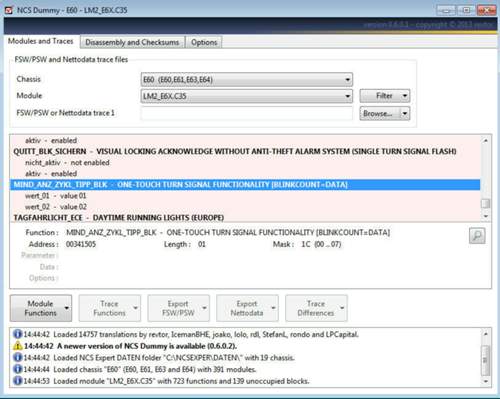Select 'nicht_aktiv - not enabled' parameter
The width and height of the screenshot is (500, 399).
click(x=245, y=162)
